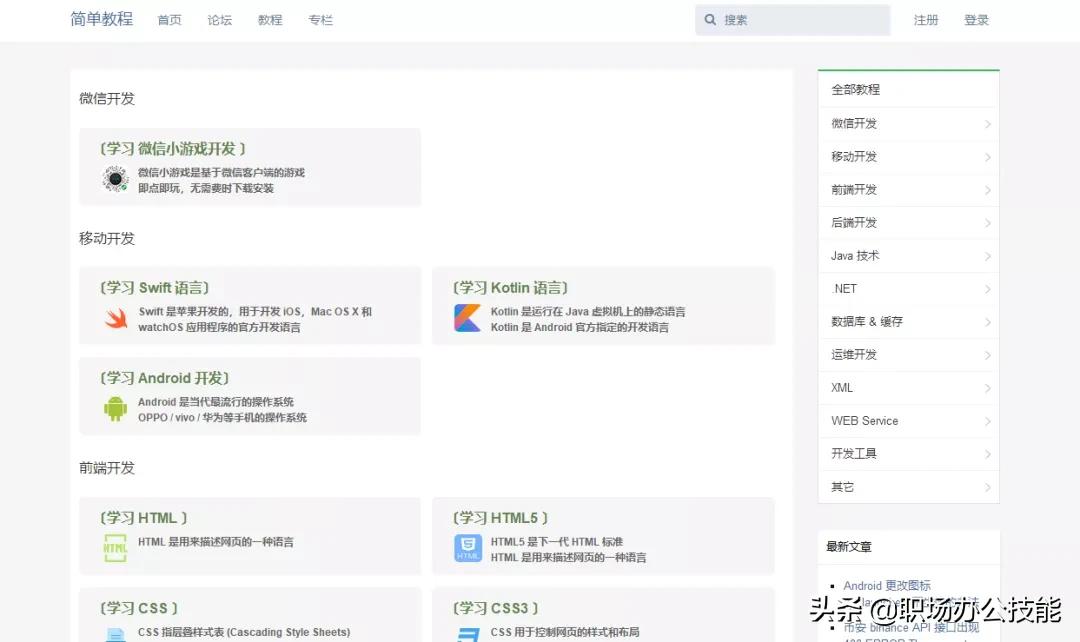Expand the WEB Service sidebar entry
Screen dimensions: 1080x642
[988, 420]
